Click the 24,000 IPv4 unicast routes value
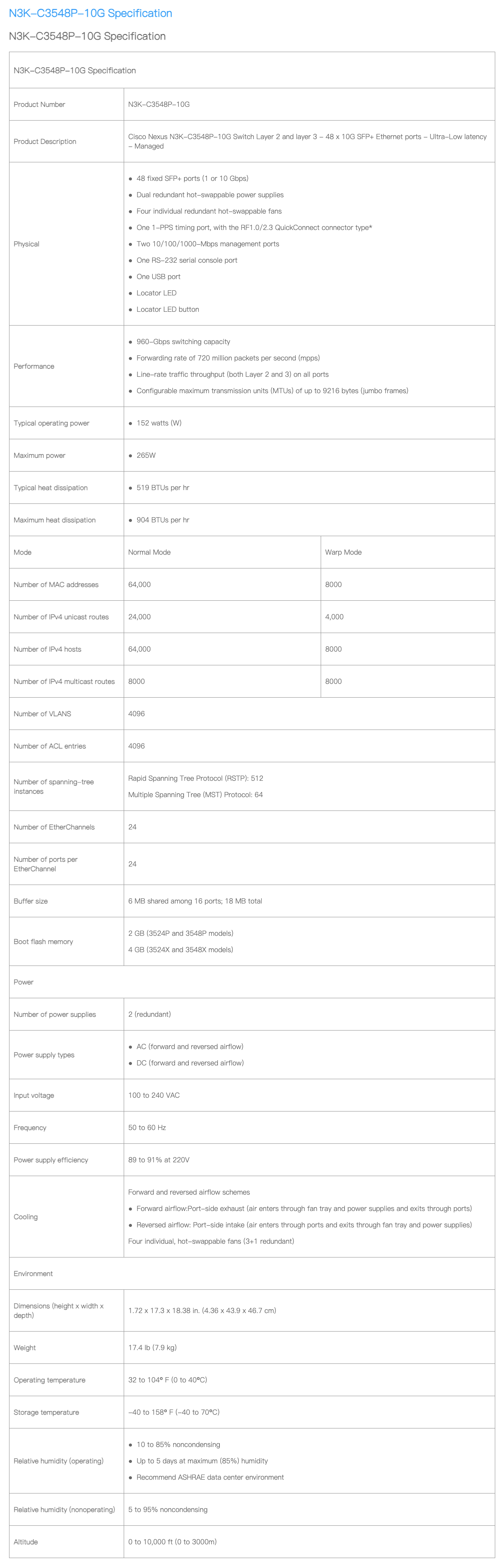The height and width of the screenshot is (1568, 503). [140, 617]
